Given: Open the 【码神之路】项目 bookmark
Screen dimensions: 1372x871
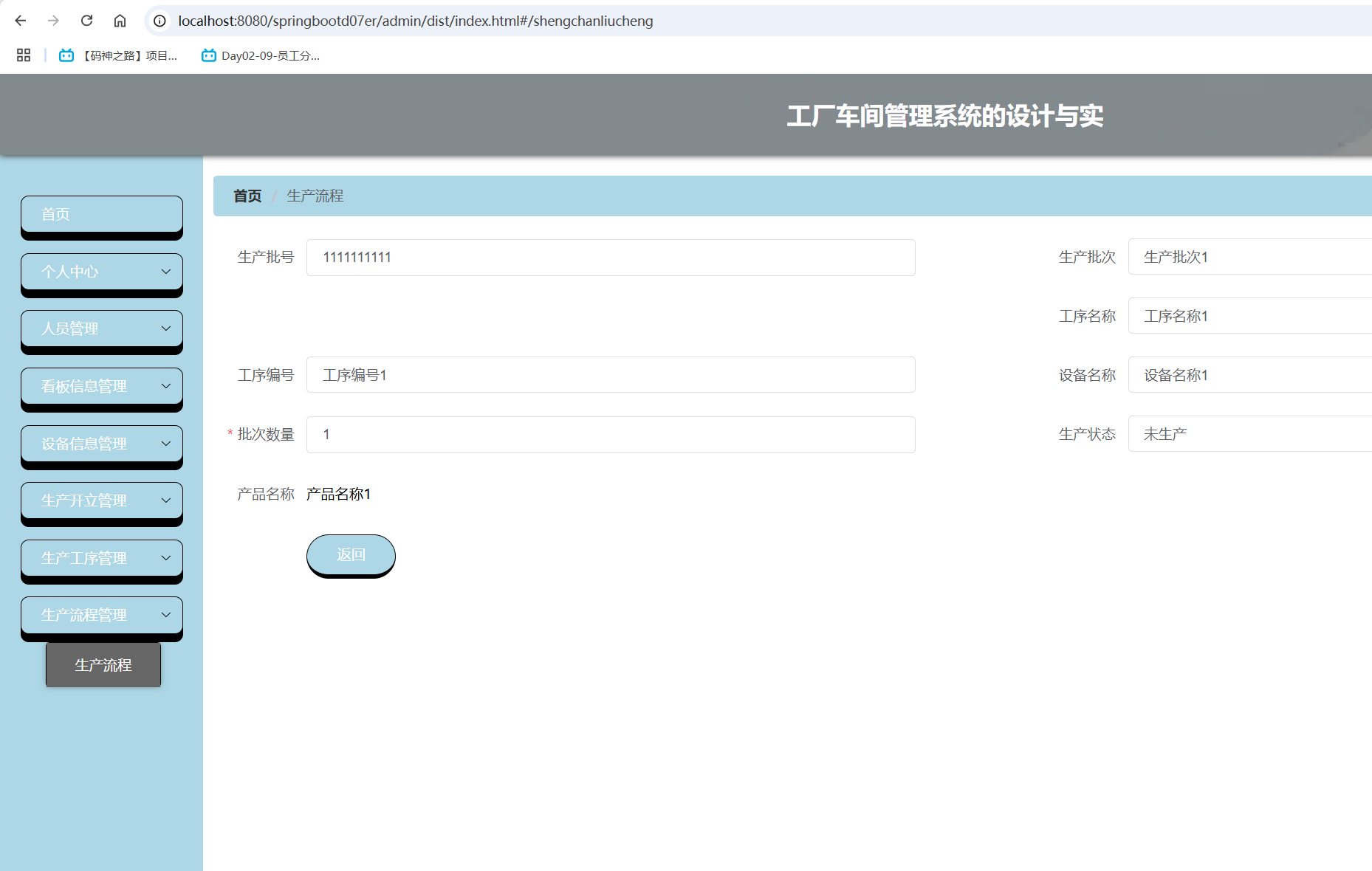Looking at the screenshot, I should 118,55.
